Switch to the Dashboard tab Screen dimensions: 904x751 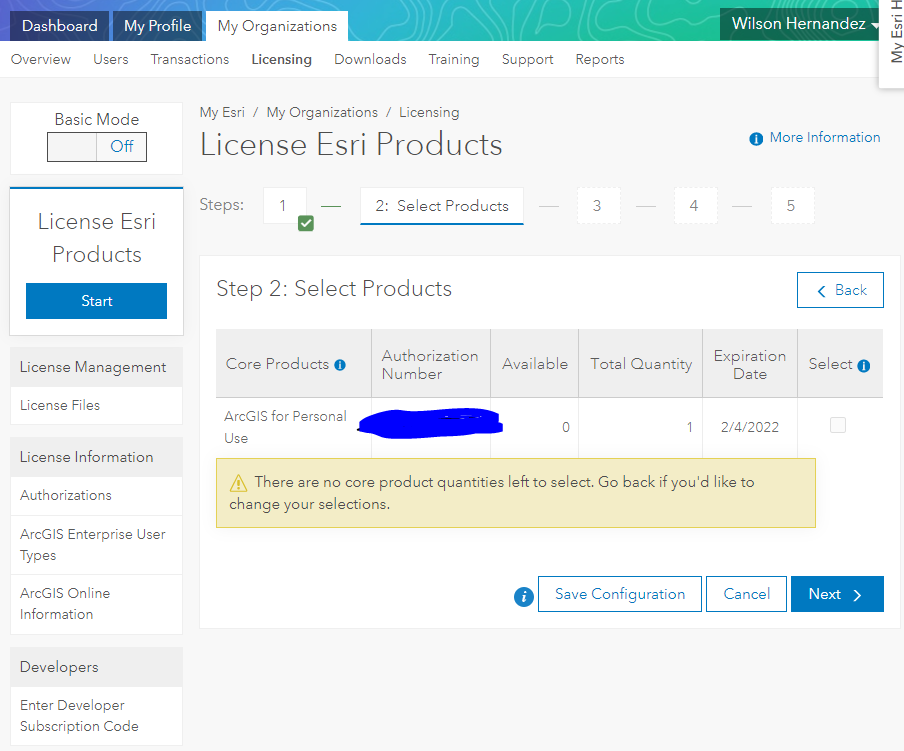tap(60, 26)
